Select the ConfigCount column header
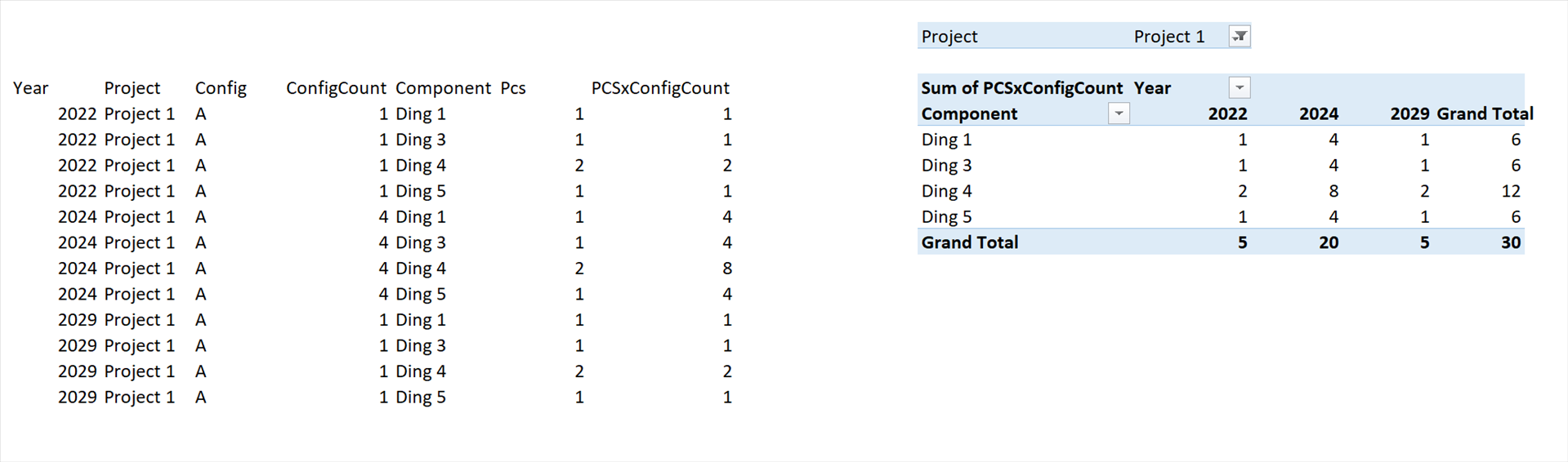 pyautogui.click(x=336, y=87)
